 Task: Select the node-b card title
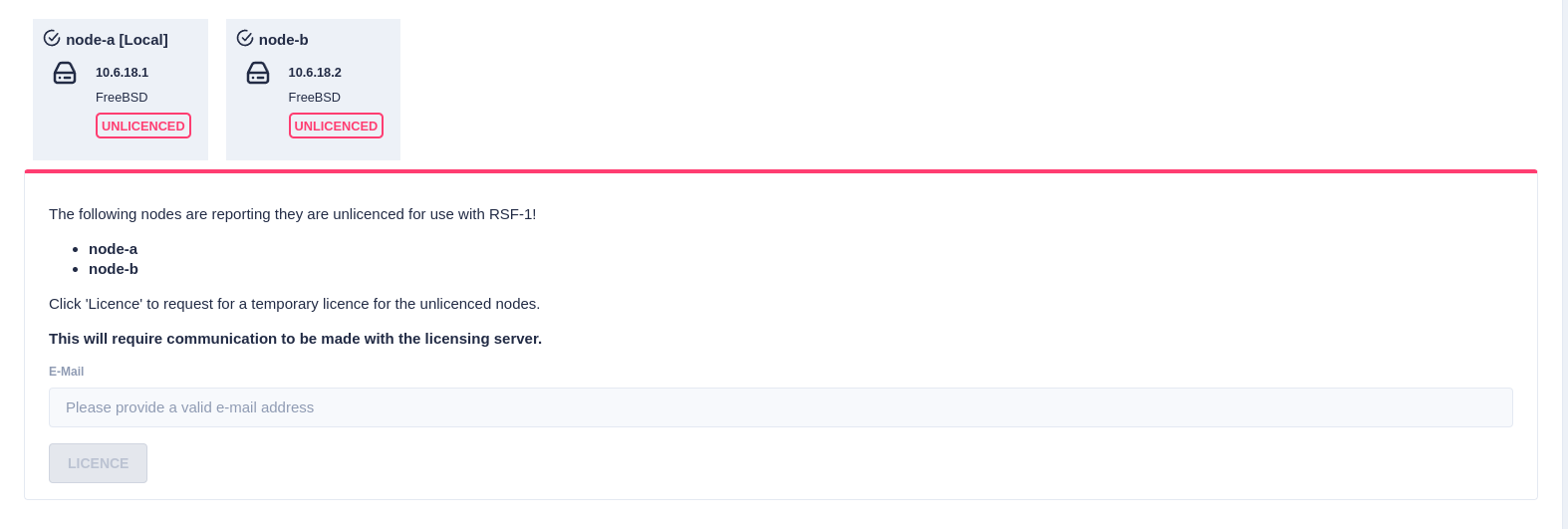(x=284, y=40)
